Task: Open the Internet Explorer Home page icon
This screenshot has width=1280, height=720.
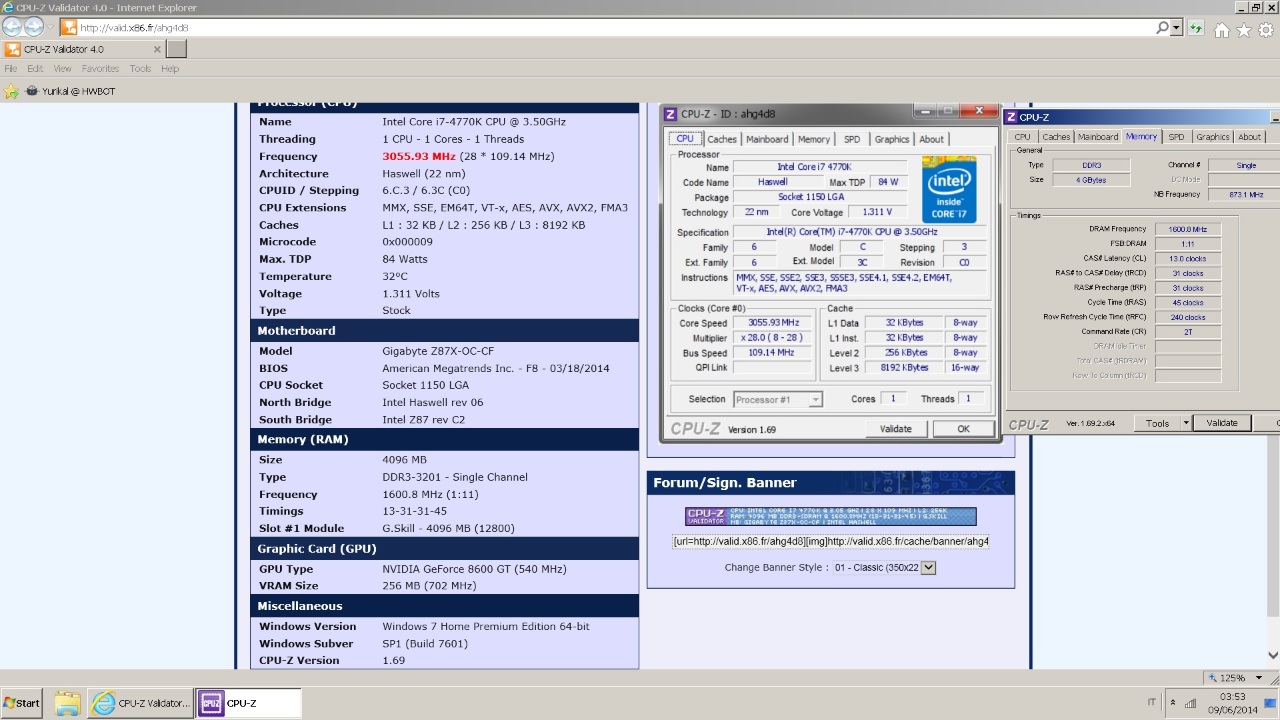Action: click(1222, 30)
